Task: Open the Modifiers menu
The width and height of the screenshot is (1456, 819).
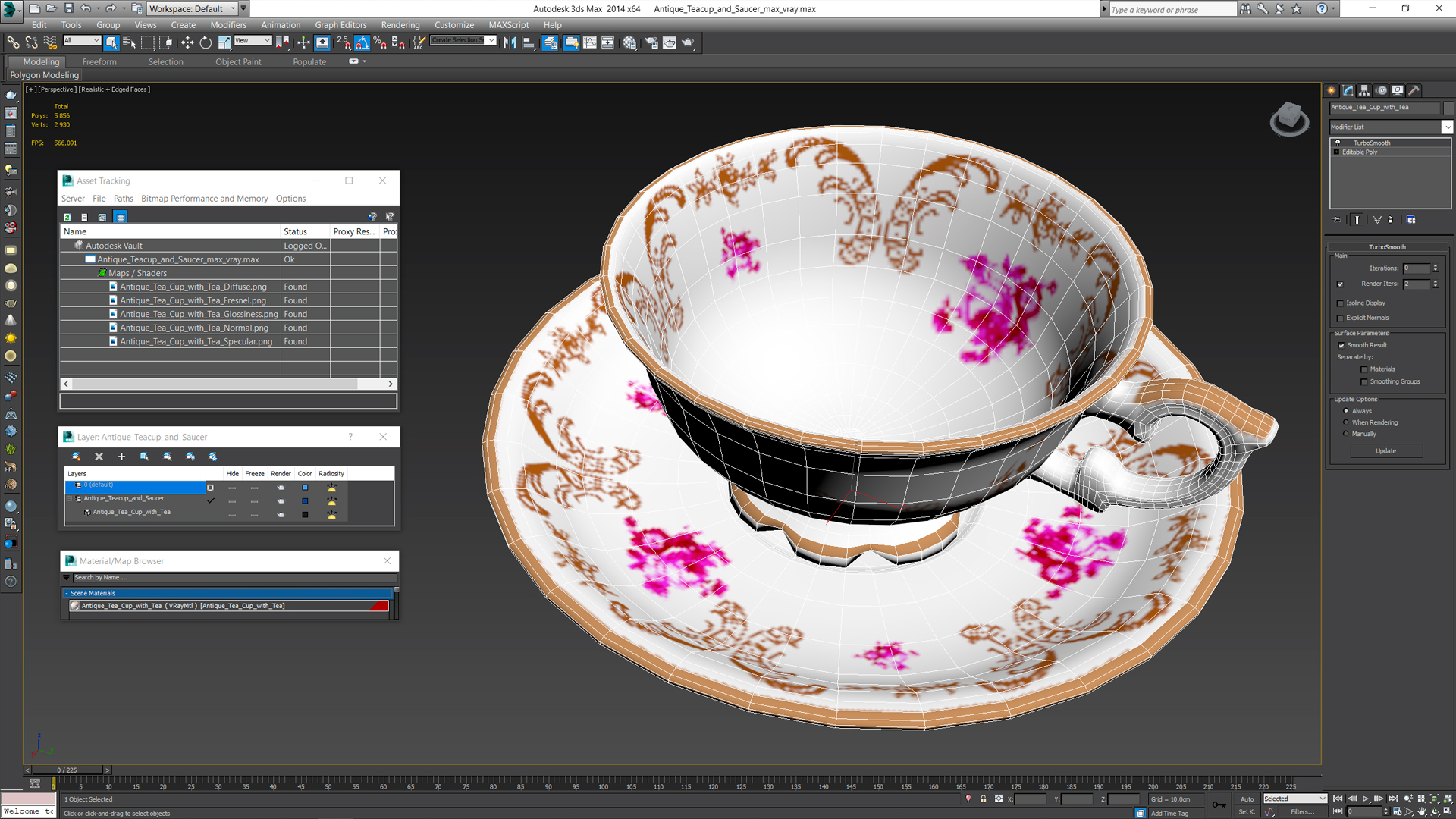Action: [x=227, y=25]
